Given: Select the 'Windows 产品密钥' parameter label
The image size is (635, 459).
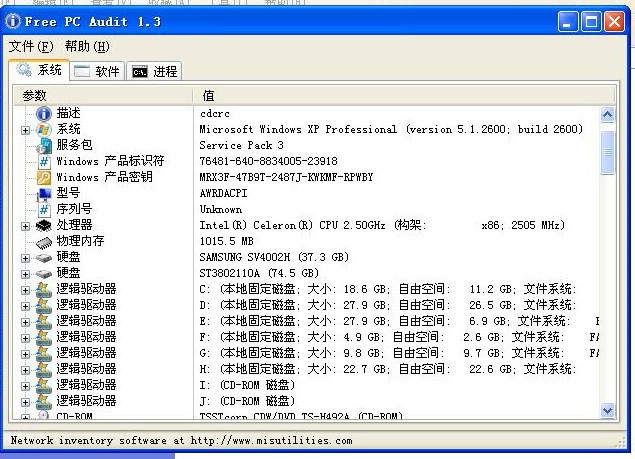Looking at the screenshot, I should click(x=104, y=177).
